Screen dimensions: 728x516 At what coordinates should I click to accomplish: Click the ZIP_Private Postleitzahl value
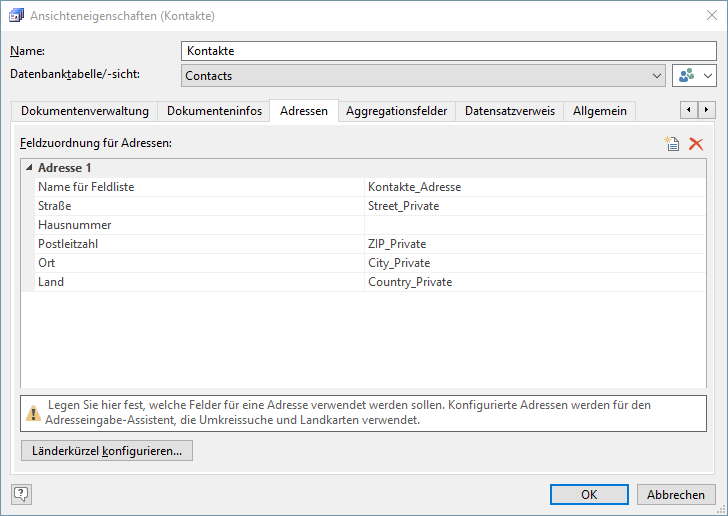point(535,244)
